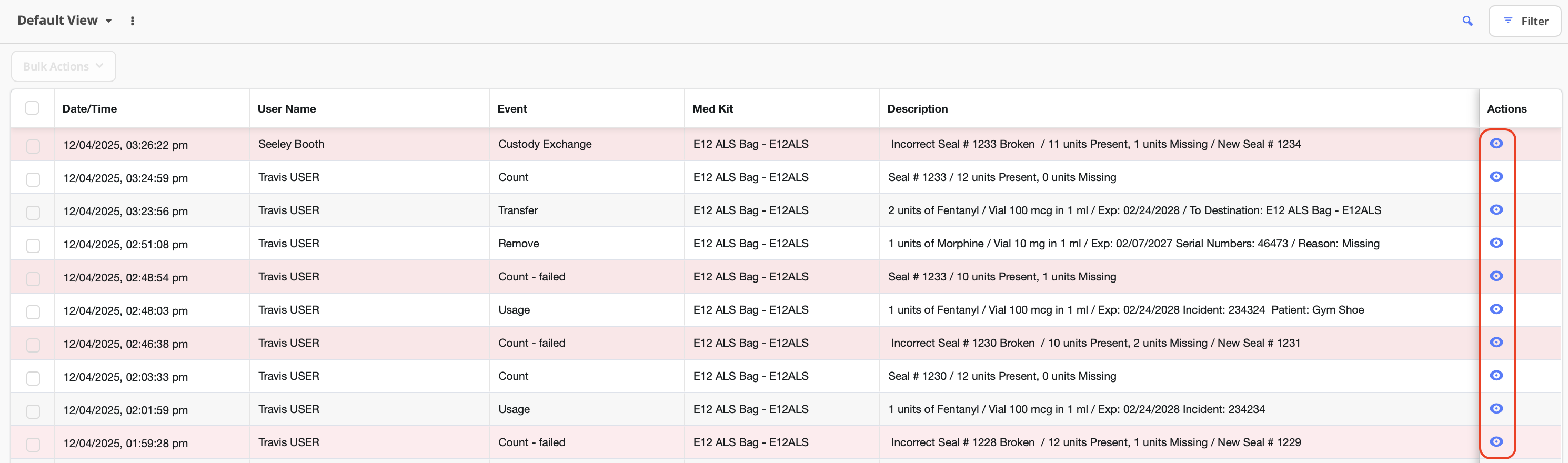View details for Incident 234234 usage
1568x463 pixels.
point(1495,409)
